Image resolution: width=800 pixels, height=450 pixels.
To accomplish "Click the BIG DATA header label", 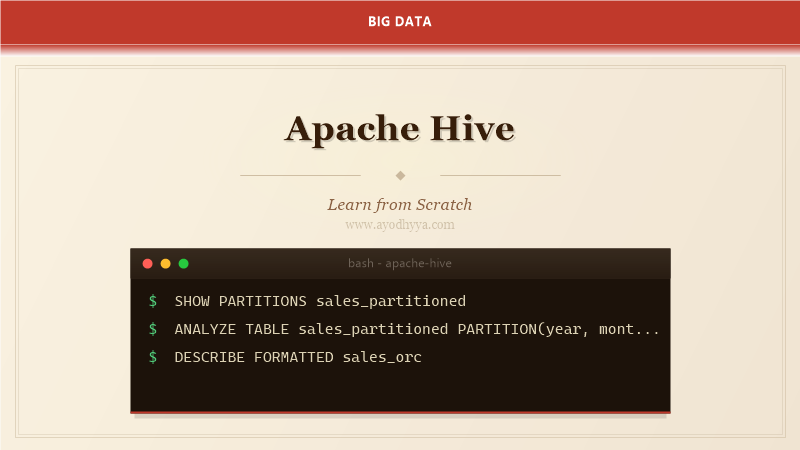I will pos(400,21).
